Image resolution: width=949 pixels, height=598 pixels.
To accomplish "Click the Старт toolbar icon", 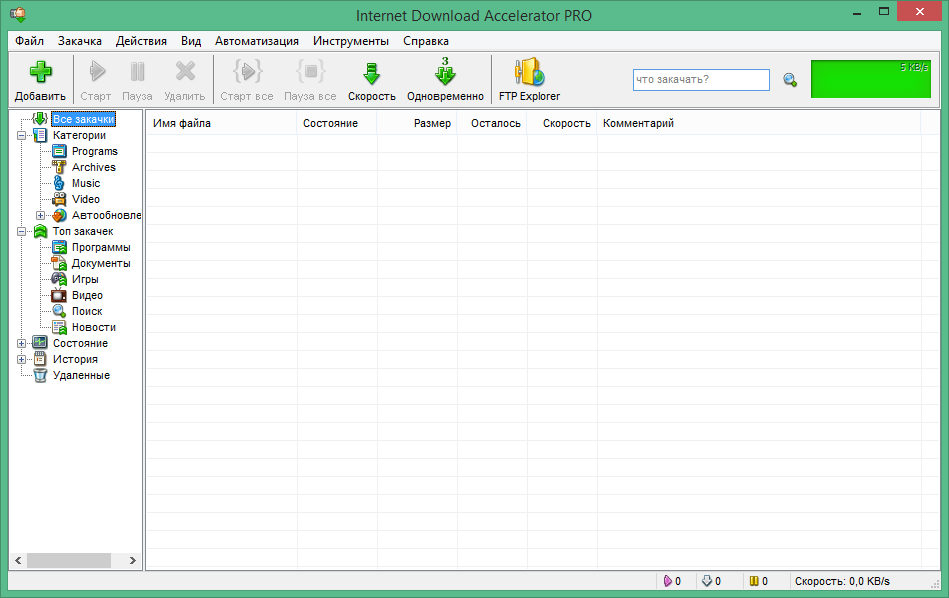I will tap(97, 71).
